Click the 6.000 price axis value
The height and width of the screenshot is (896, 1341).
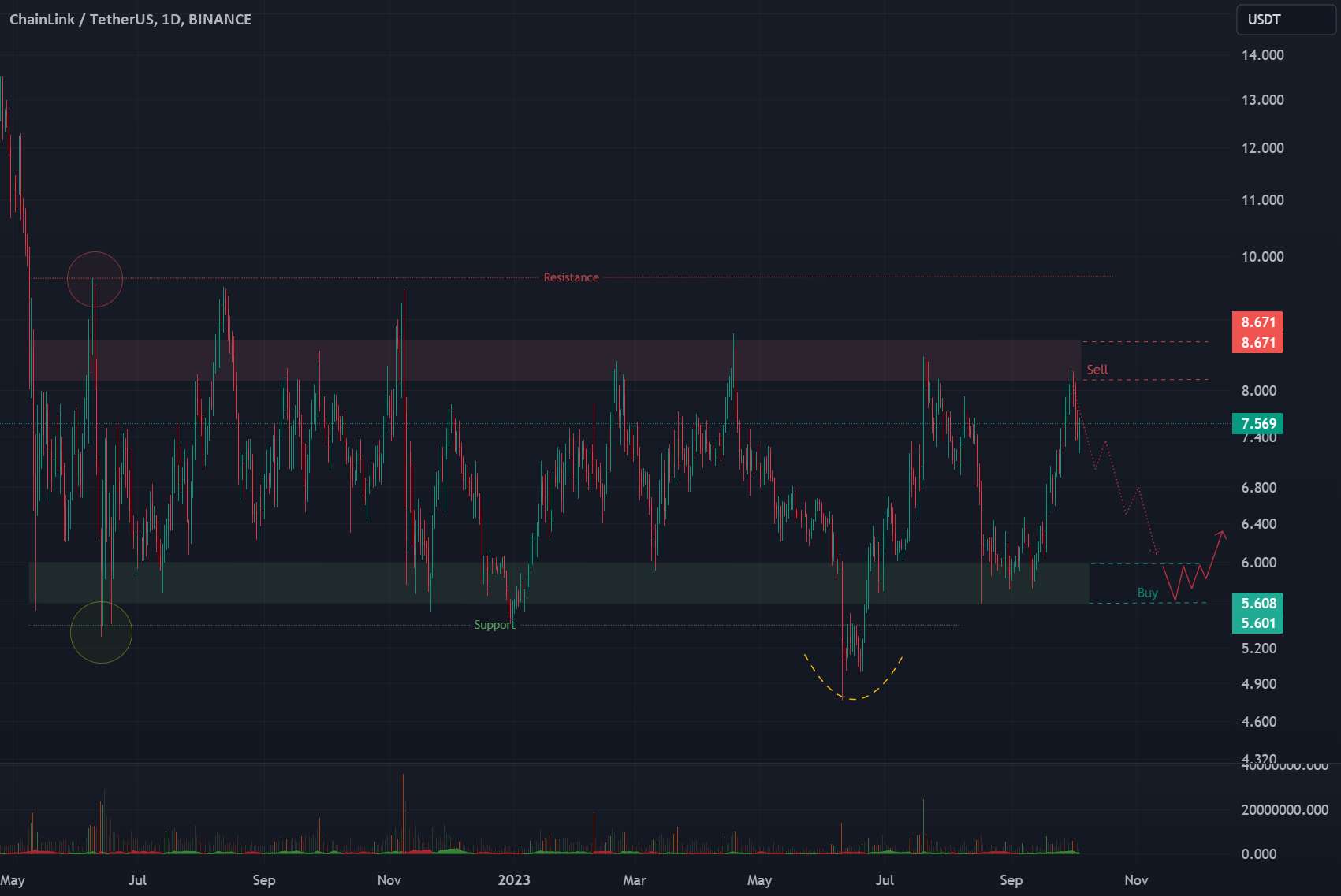[x=1258, y=563]
